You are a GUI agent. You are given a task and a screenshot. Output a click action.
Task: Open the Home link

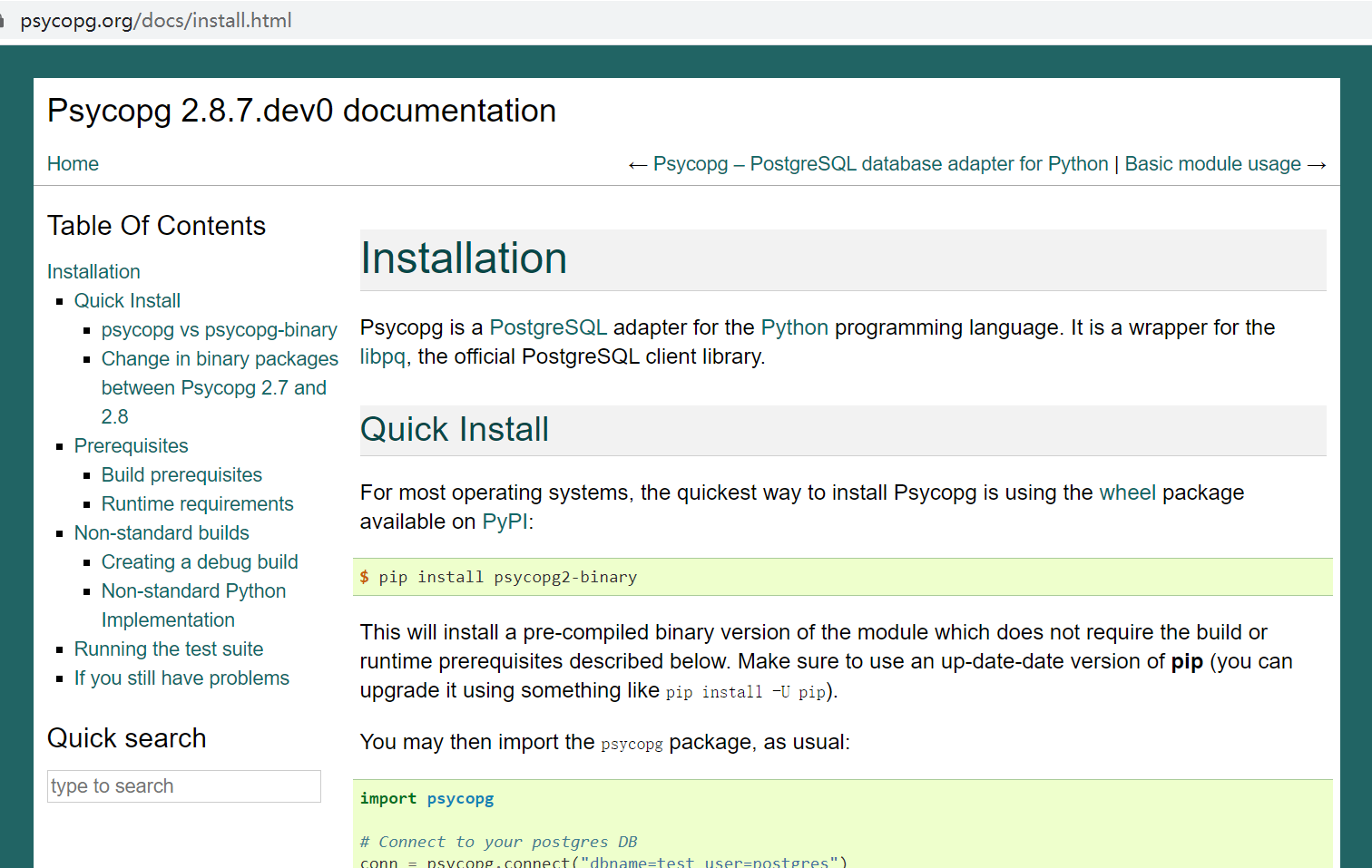point(73,164)
